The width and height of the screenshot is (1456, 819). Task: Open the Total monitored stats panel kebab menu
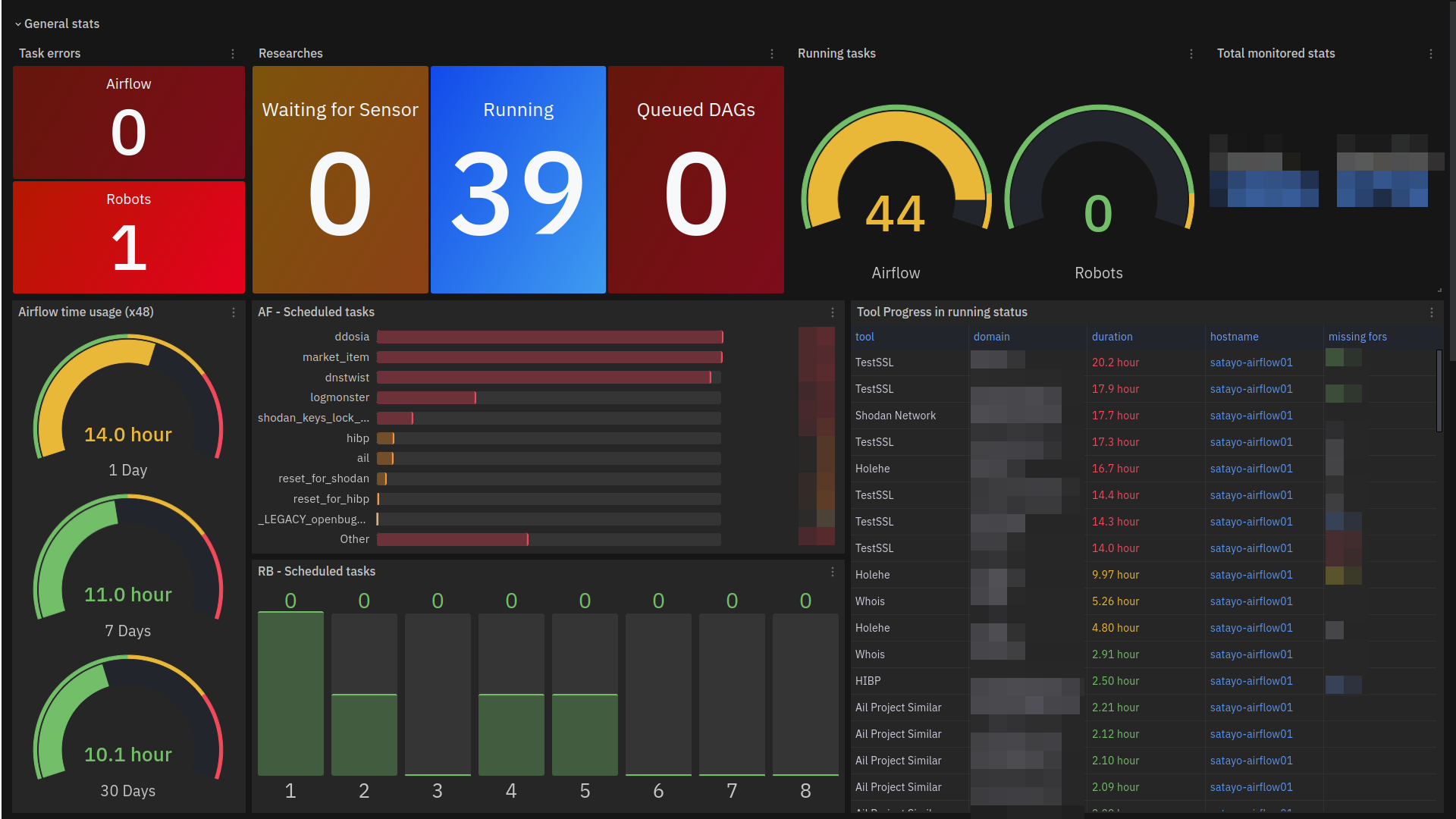pyautogui.click(x=1432, y=54)
